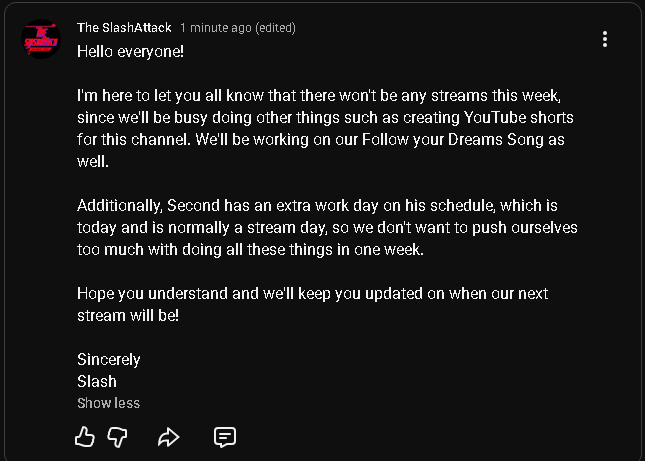Share this community post
The height and width of the screenshot is (461, 645).
click(x=169, y=437)
